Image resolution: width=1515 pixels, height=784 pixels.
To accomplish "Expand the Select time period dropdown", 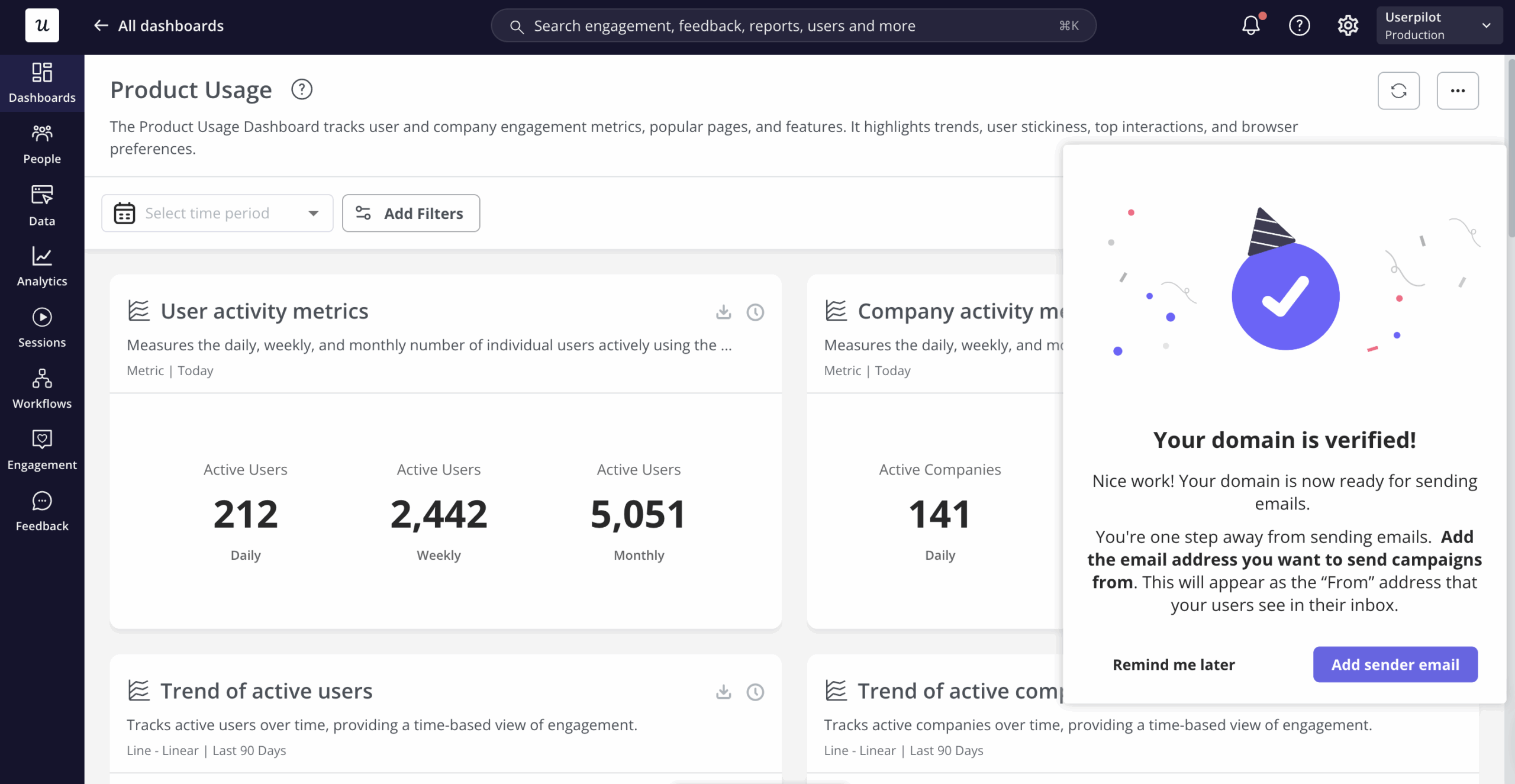I will 217,213.
